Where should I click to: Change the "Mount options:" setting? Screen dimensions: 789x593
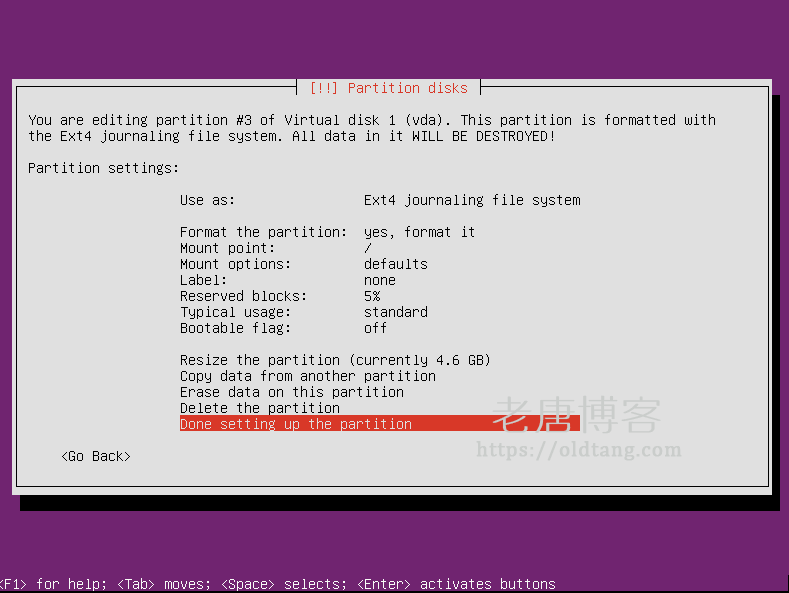(x=235, y=264)
